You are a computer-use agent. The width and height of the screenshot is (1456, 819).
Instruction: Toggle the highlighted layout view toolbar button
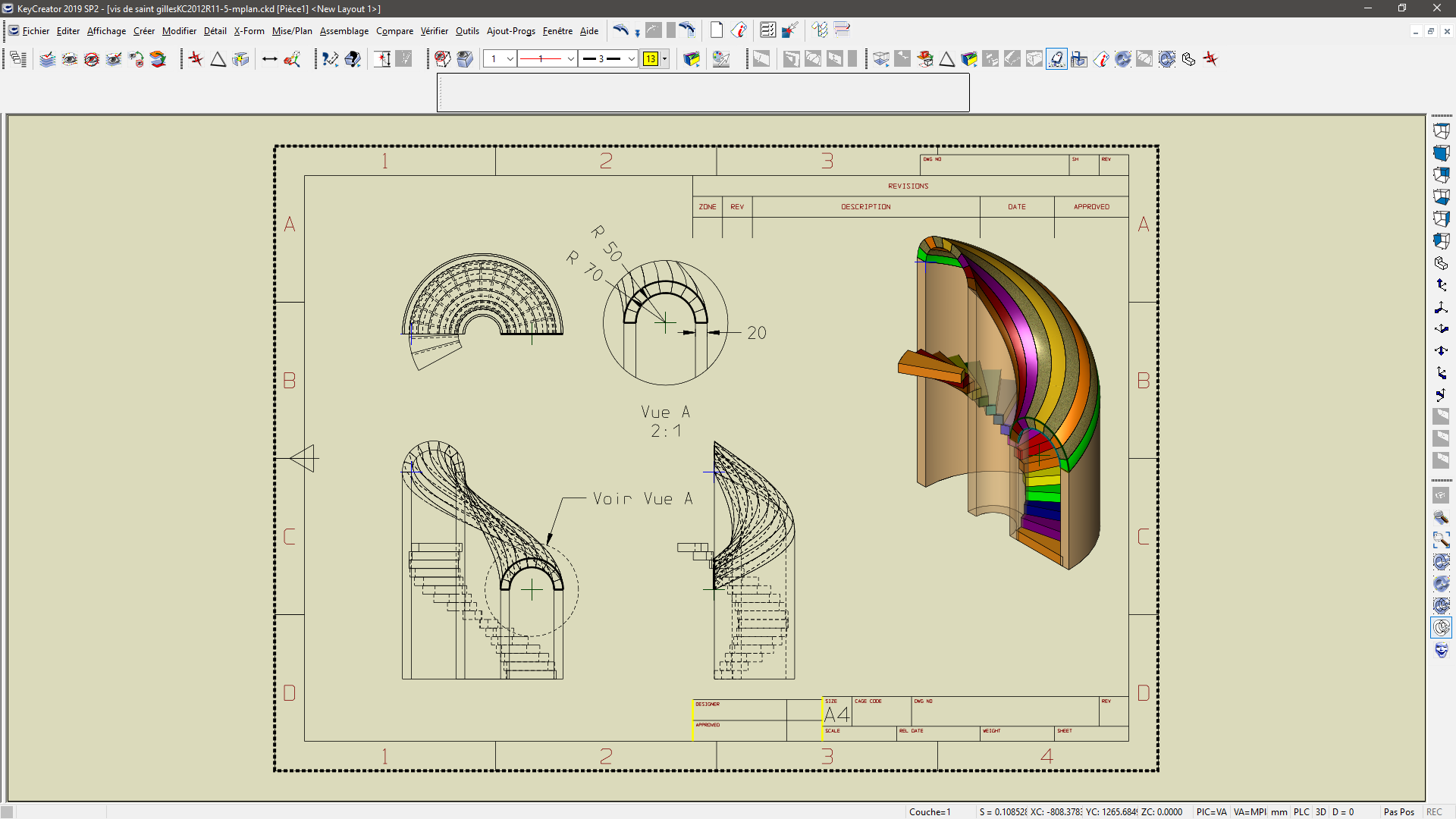point(1056,59)
